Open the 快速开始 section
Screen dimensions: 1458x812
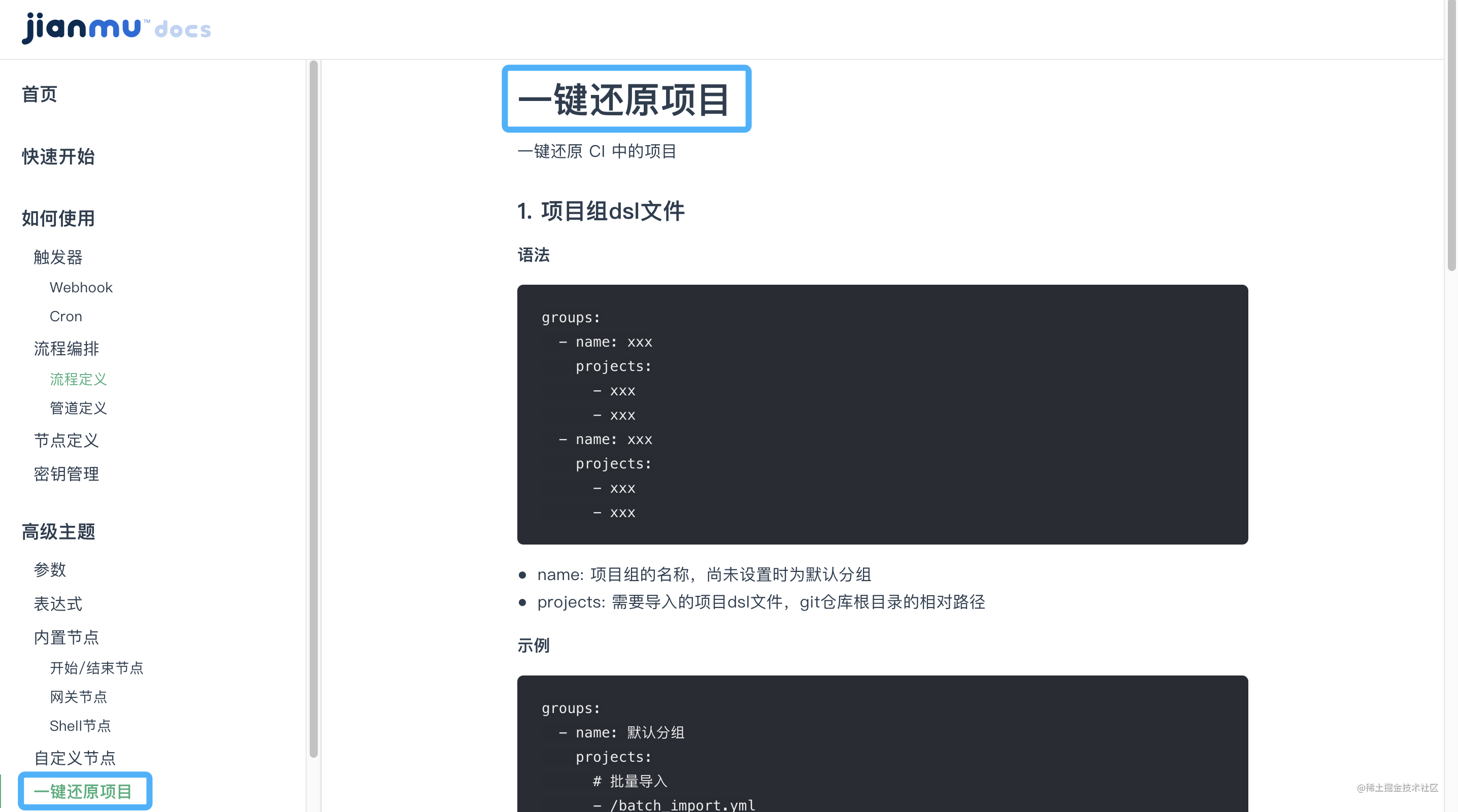pyautogui.click(x=58, y=157)
